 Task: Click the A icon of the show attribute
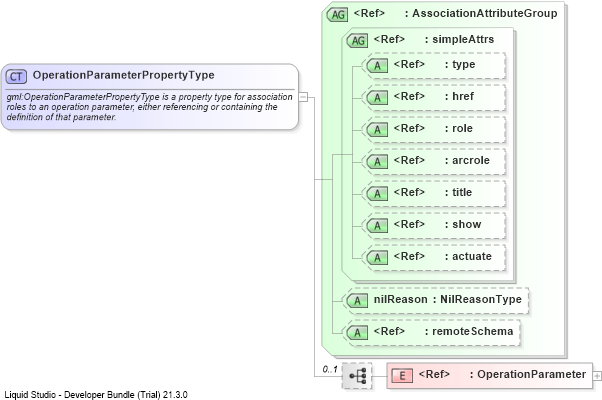coord(377,226)
